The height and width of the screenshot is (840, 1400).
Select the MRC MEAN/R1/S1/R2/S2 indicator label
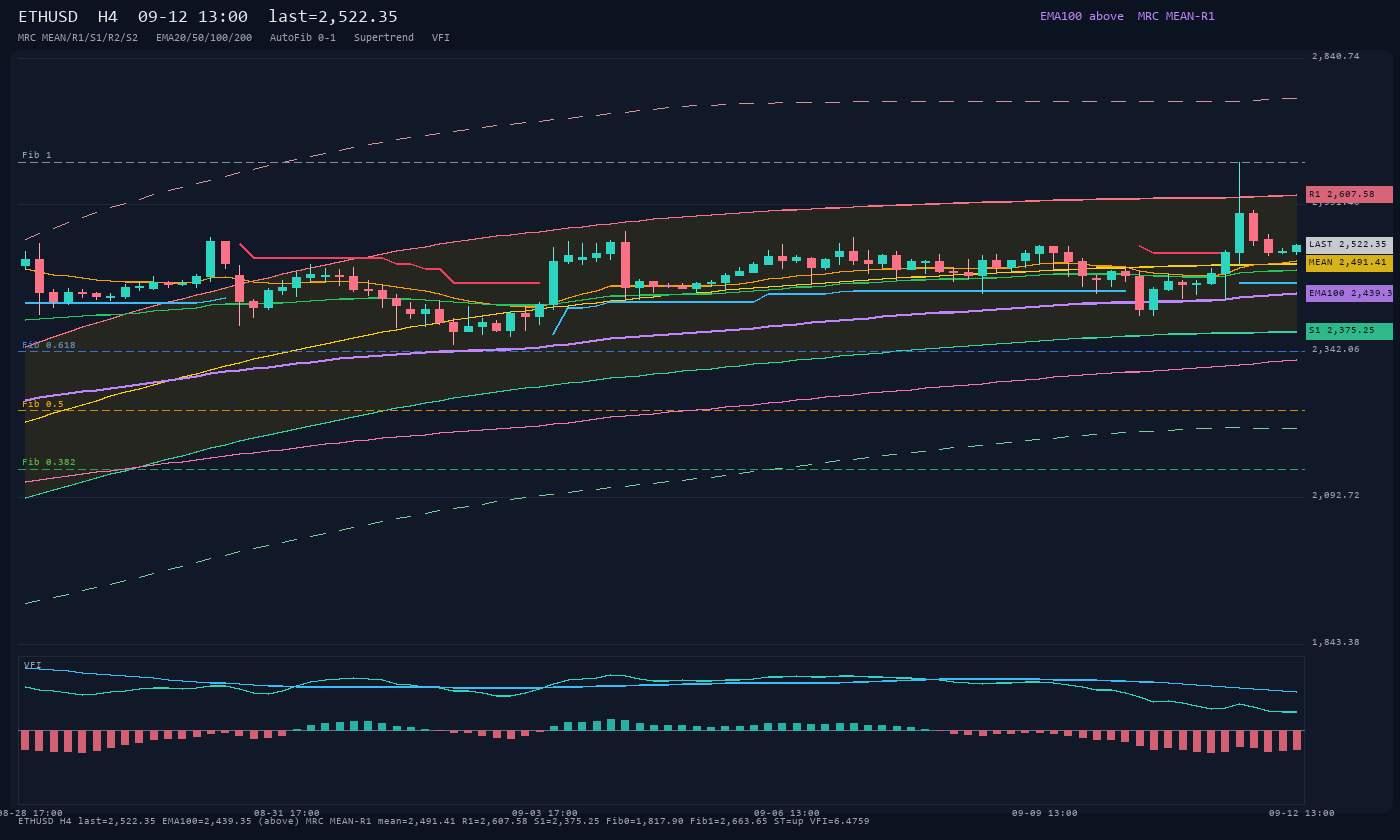(78, 38)
